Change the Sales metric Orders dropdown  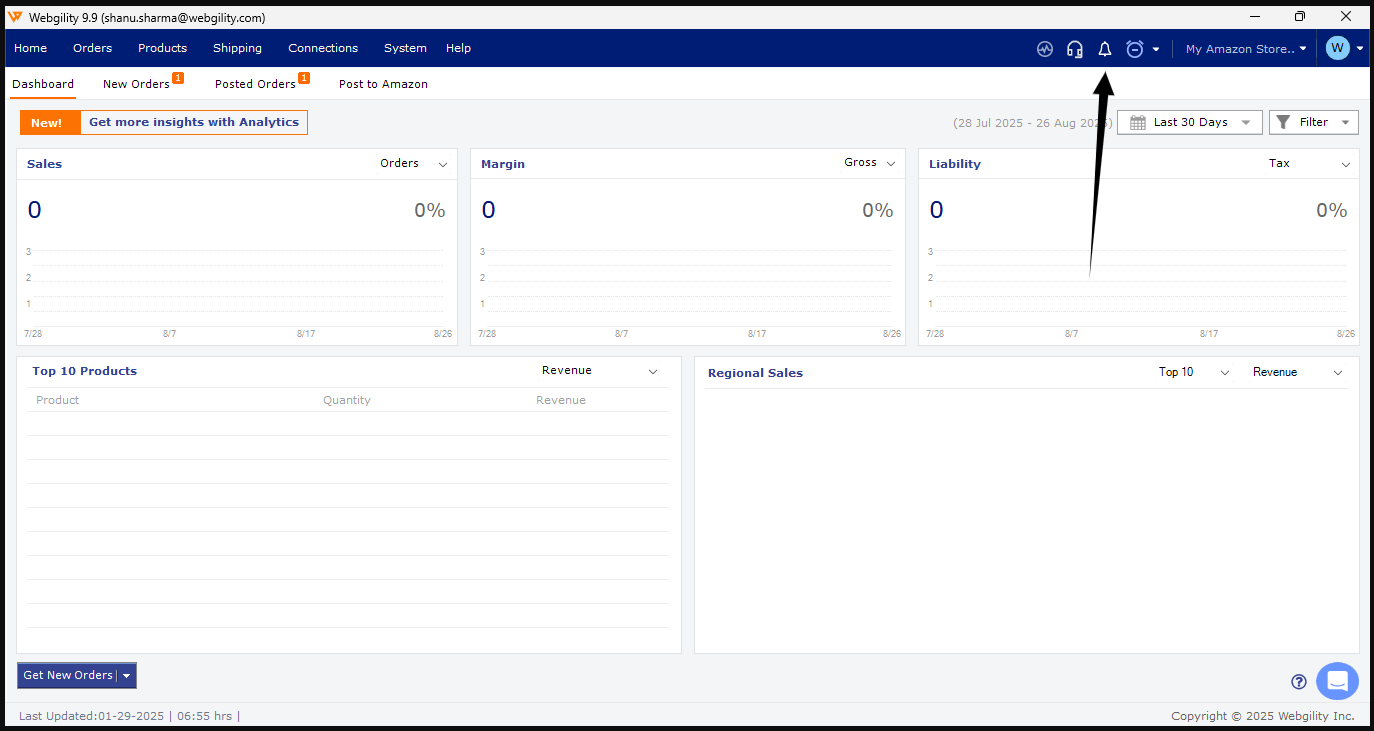(x=413, y=164)
